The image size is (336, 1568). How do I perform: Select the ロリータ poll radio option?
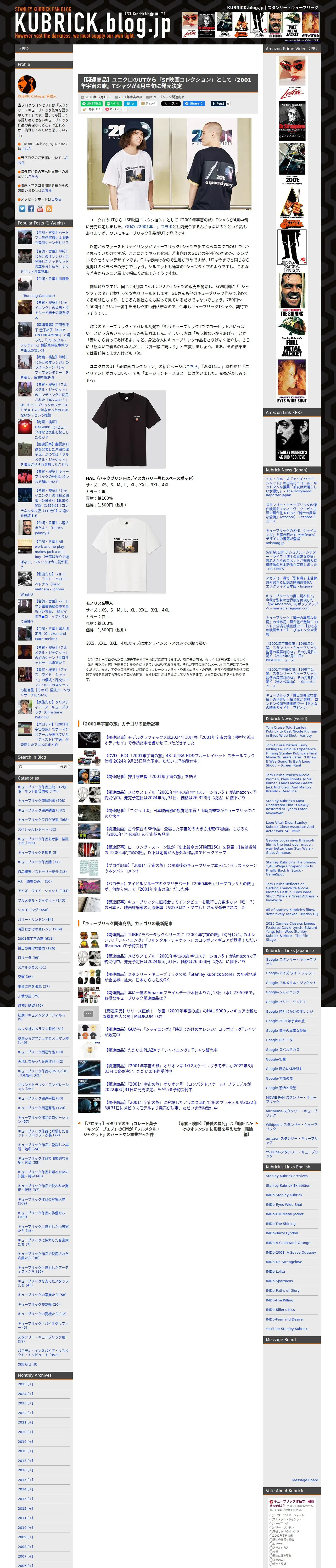(271, 1544)
